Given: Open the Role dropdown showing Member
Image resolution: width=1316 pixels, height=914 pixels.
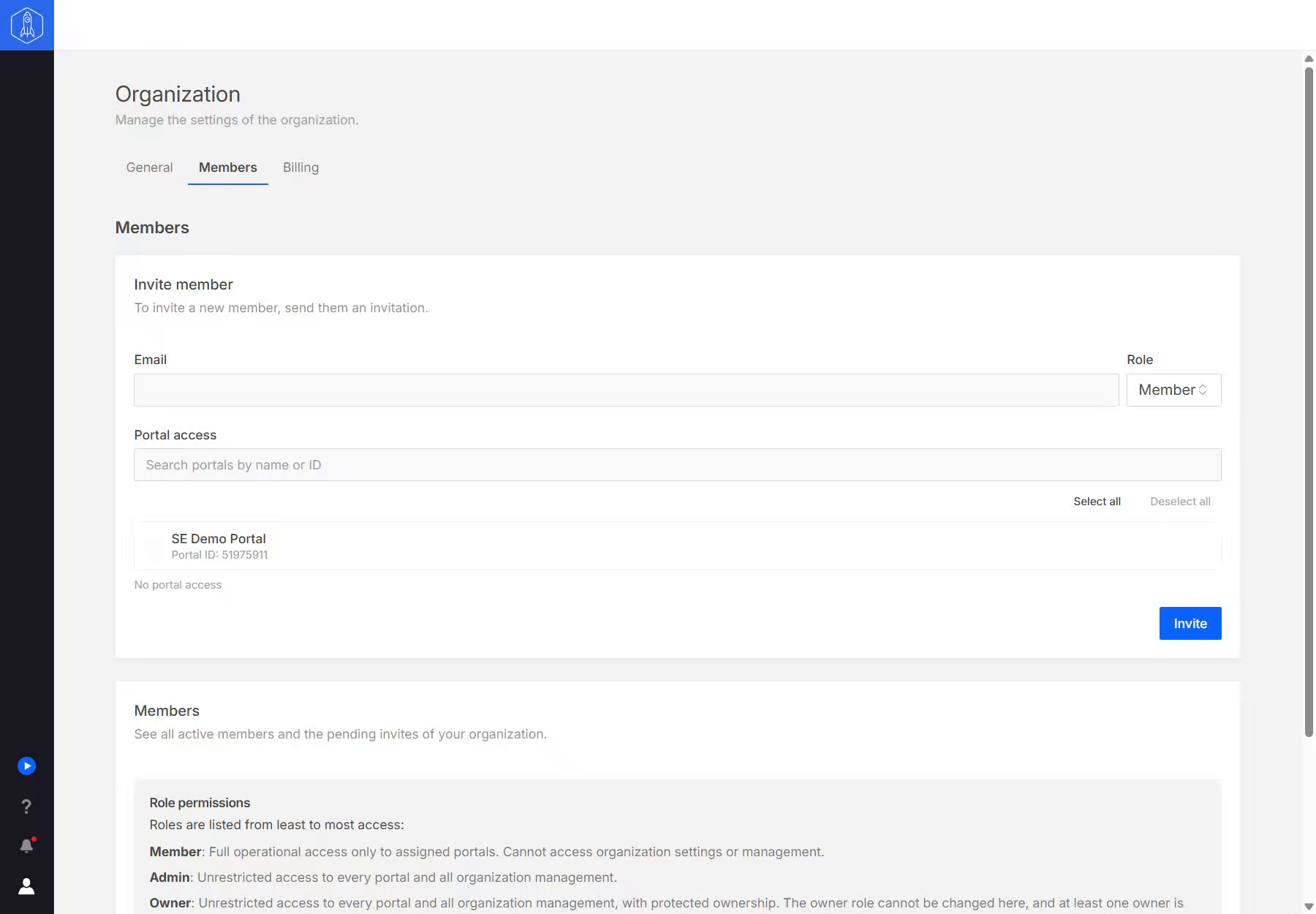Looking at the screenshot, I should [x=1174, y=390].
